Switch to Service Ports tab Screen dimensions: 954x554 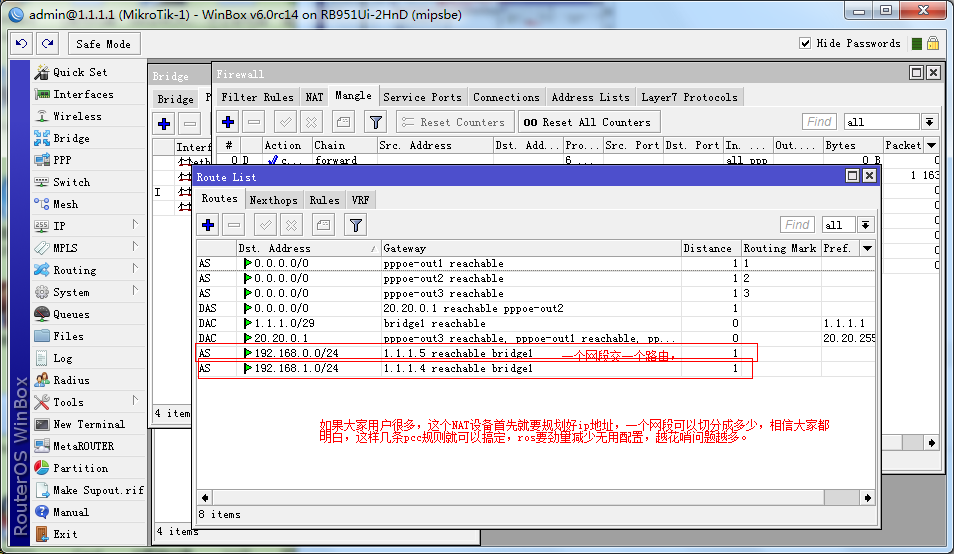coord(422,97)
